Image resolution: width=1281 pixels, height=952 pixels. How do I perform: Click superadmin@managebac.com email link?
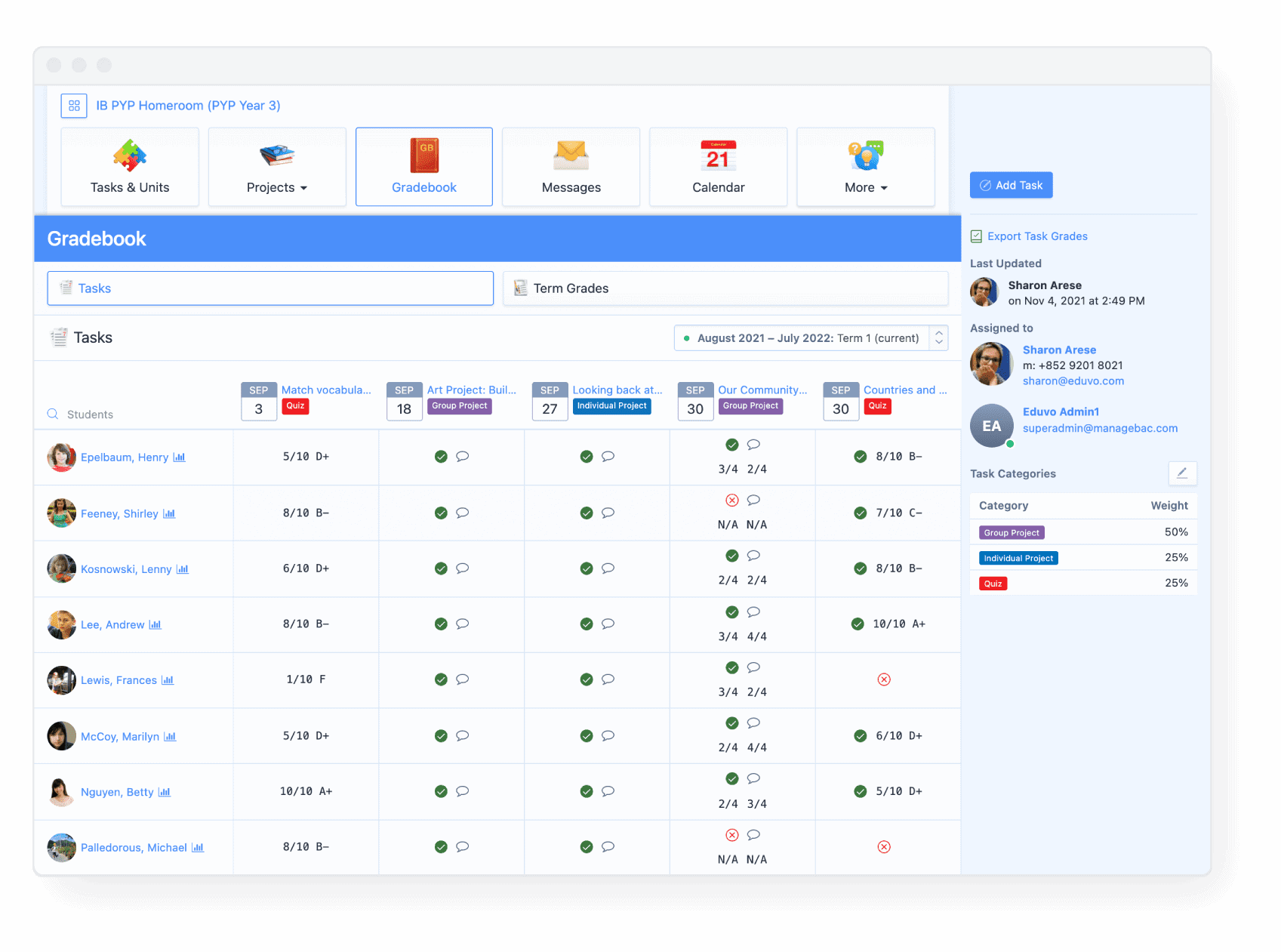point(1100,428)
